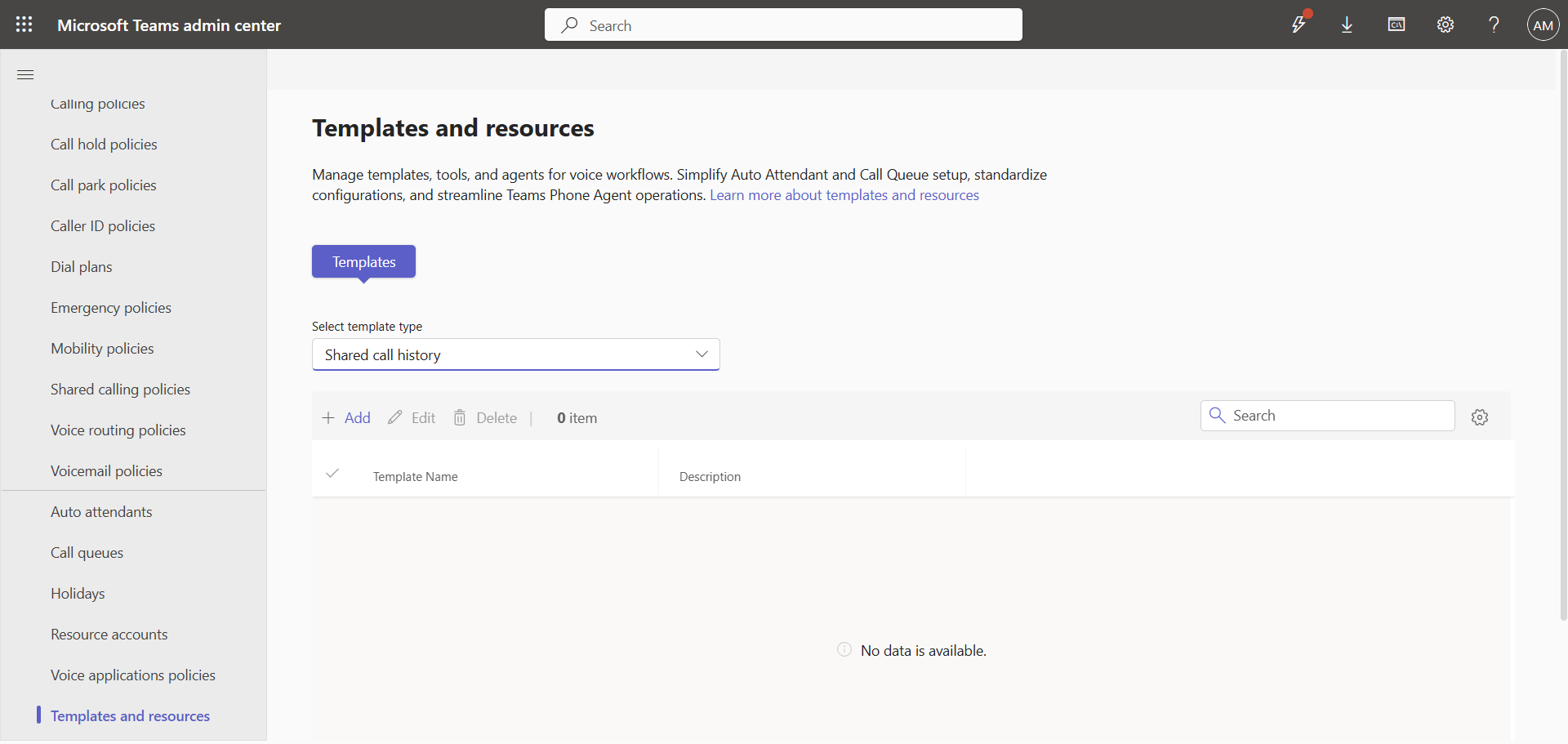The image size is (1568, 744).
Task: Go to Call park policies
Action: point(103,185)
